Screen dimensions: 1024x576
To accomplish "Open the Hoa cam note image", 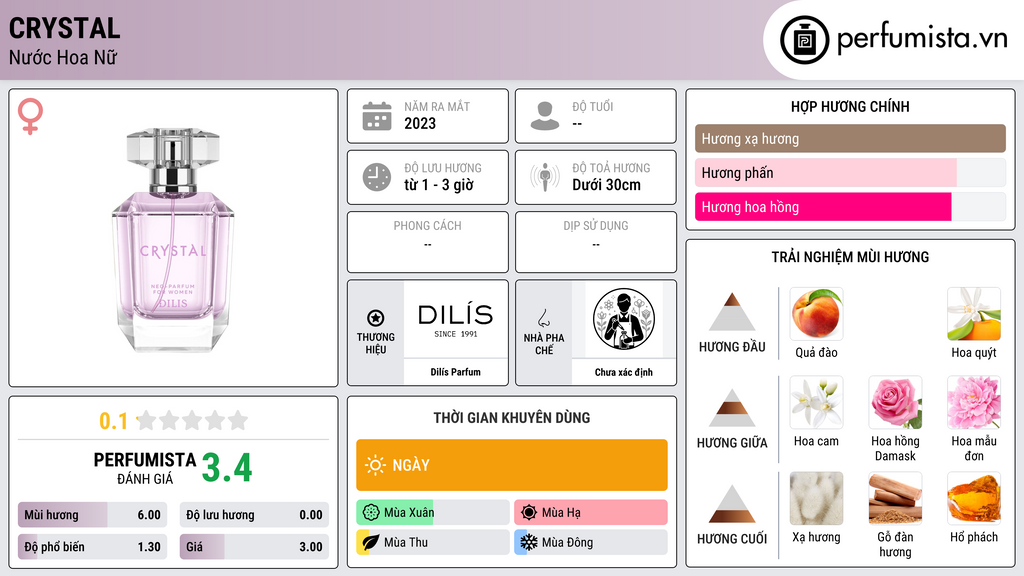I will (x=816, y=402).
